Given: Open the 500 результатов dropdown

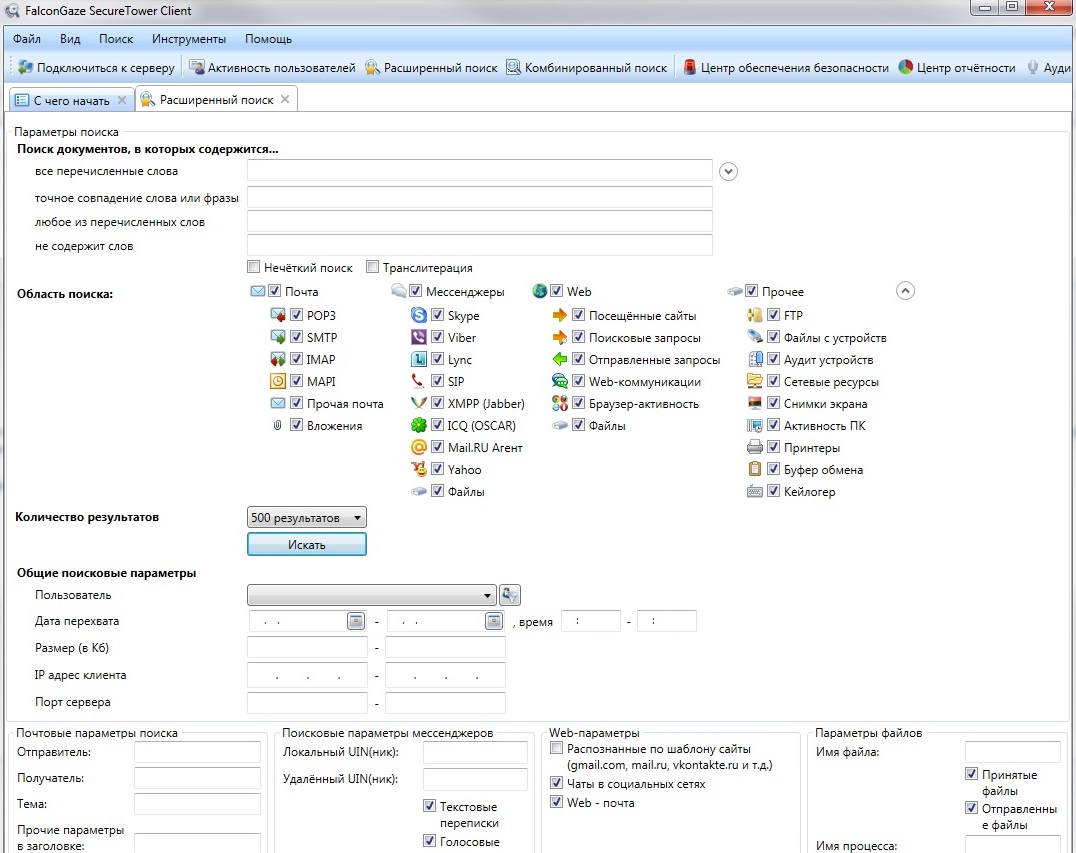Looking at the screenshot, I should pyautogui.click(x=307, y=517).
